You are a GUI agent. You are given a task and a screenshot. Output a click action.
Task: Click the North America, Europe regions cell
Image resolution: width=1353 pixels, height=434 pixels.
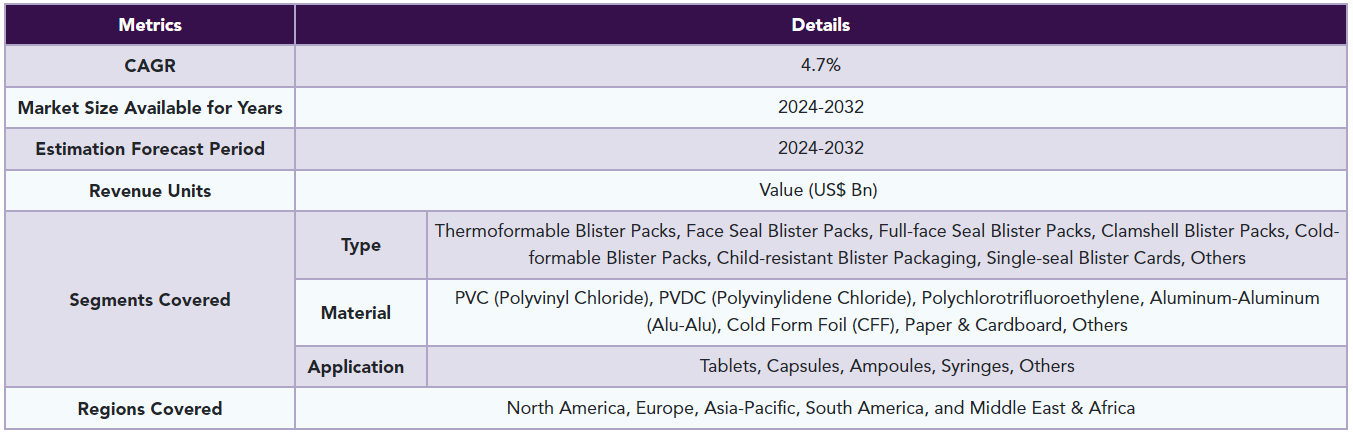coord(821,408)
